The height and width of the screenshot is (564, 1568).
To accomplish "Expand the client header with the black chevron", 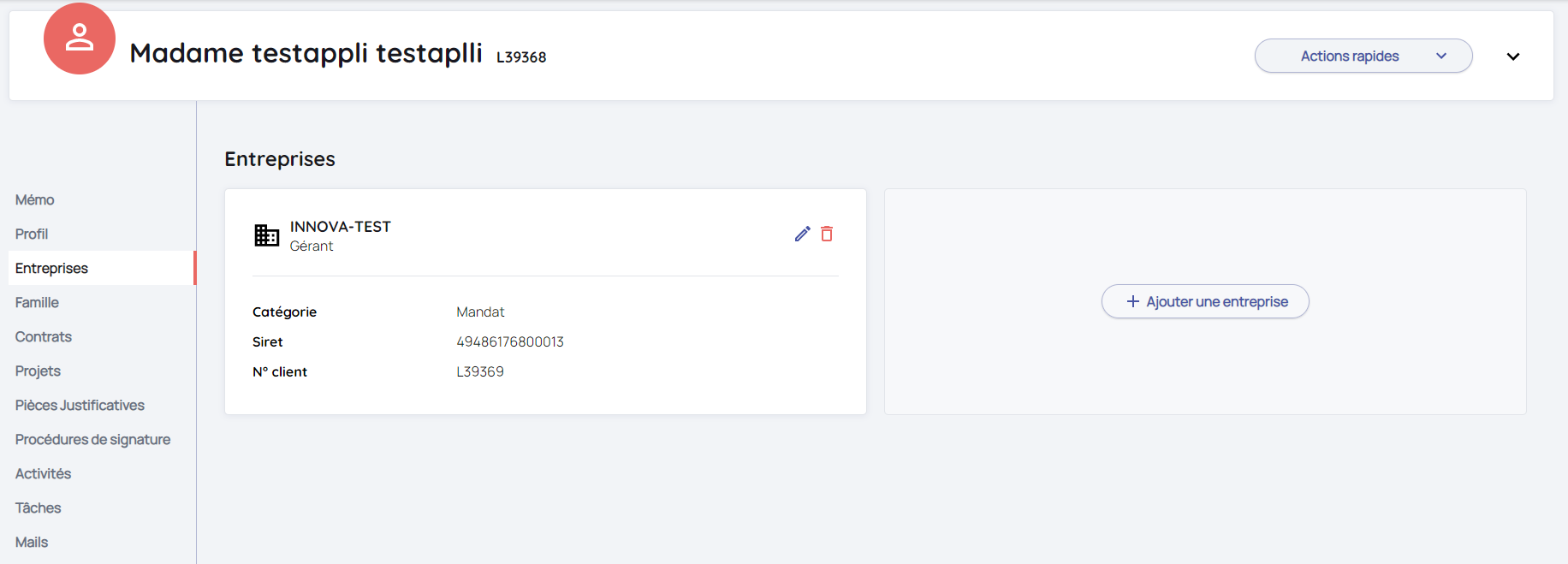I will 1512,56.
